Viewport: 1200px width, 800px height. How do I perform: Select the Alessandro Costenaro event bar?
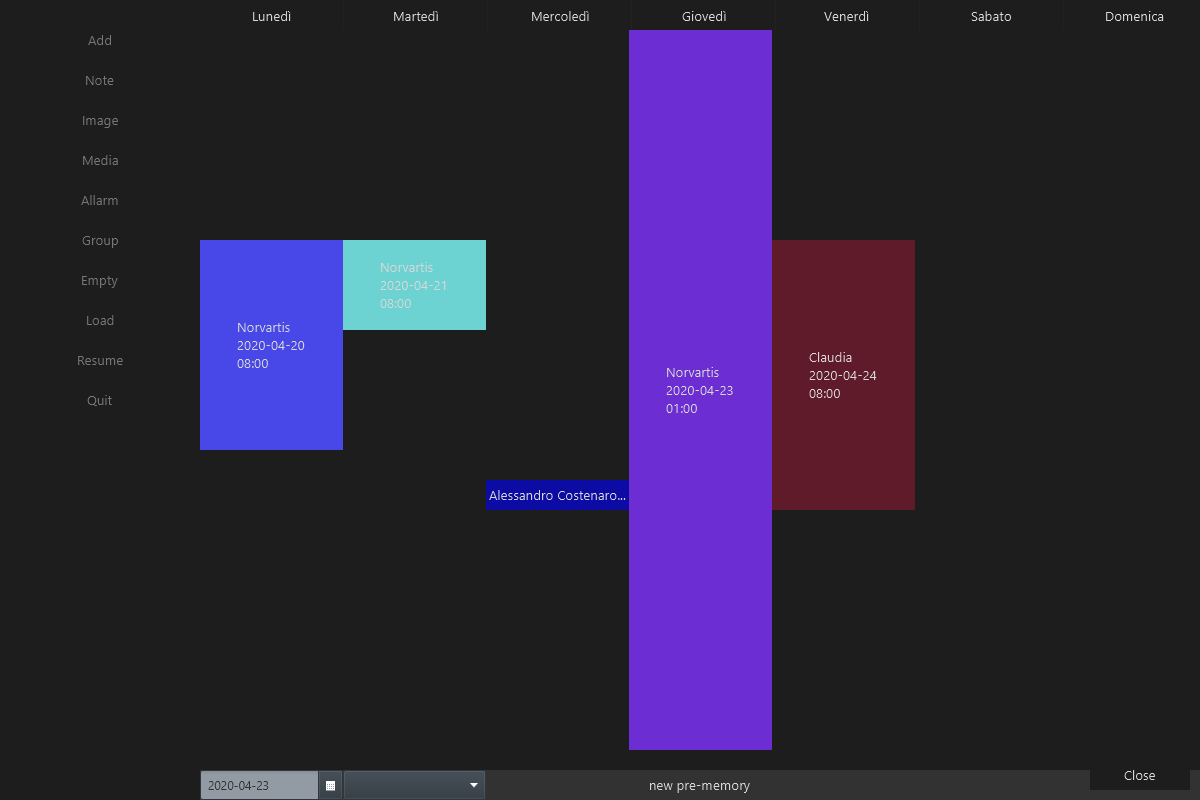coord(557,495)
